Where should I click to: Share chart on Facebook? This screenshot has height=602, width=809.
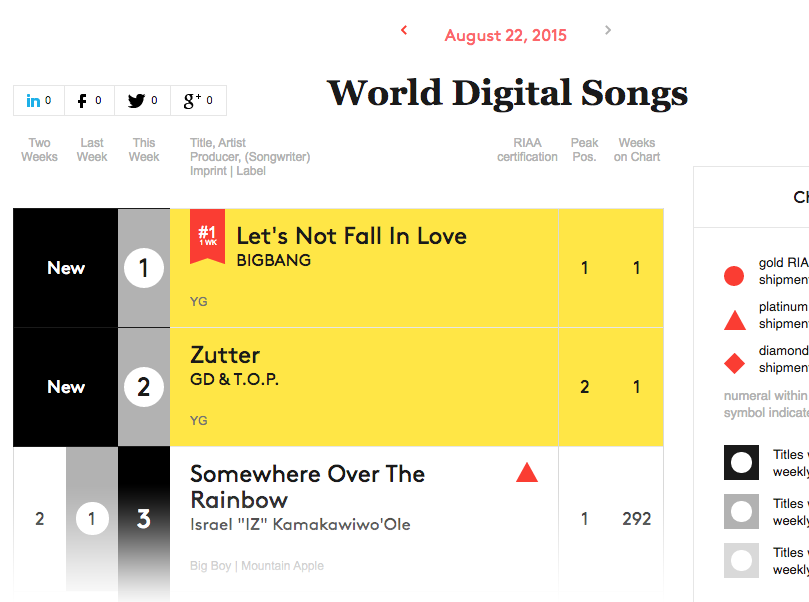pyautogui.click(x=89, y=101)
